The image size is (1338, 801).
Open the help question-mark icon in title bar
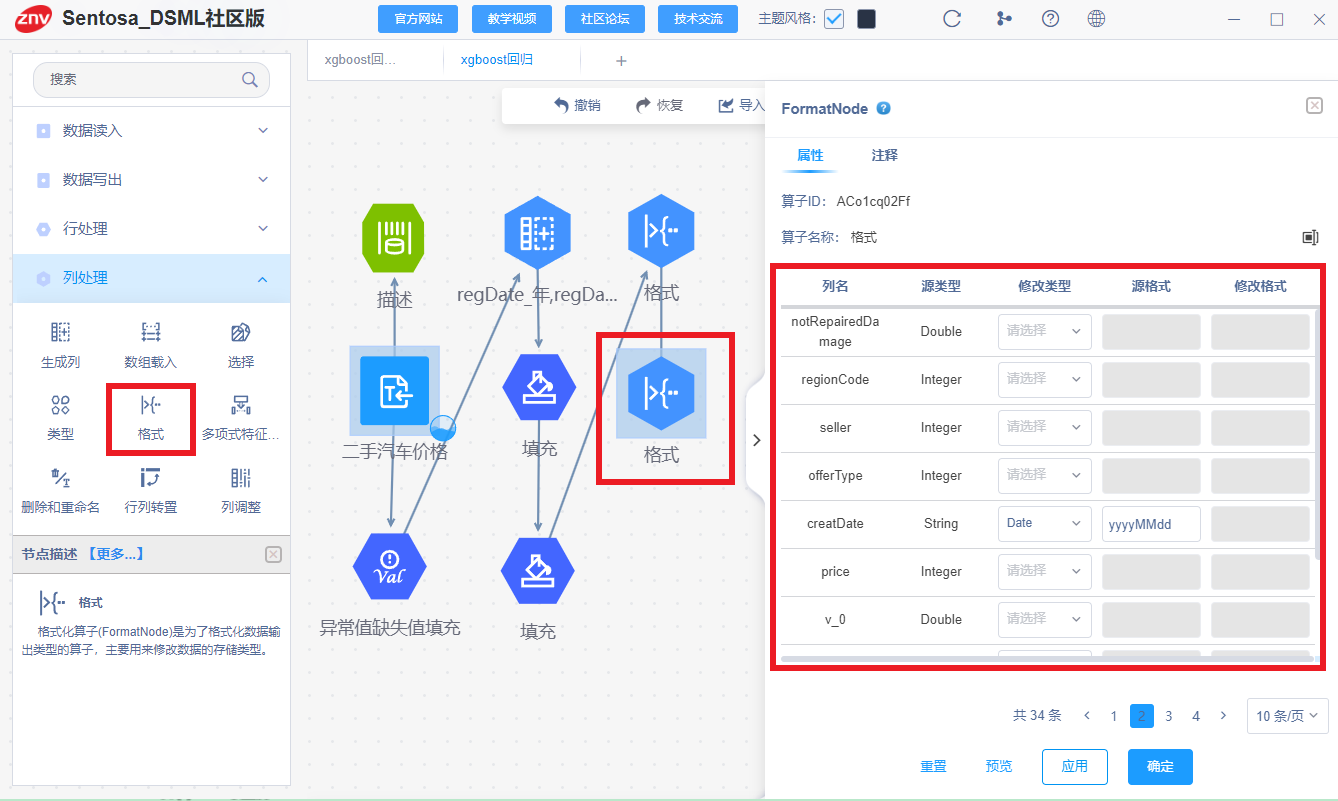pos(1050,19)
